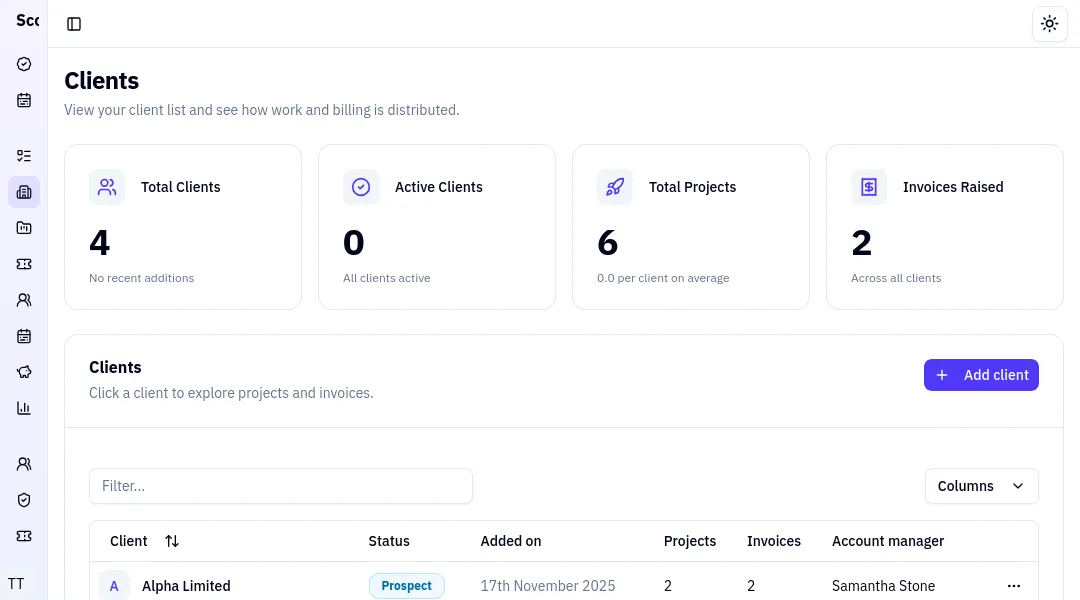Screen dimensions: 1080x600
Task: Open the calendar icon near the sidebar top
Action: (x=24, y=100)
